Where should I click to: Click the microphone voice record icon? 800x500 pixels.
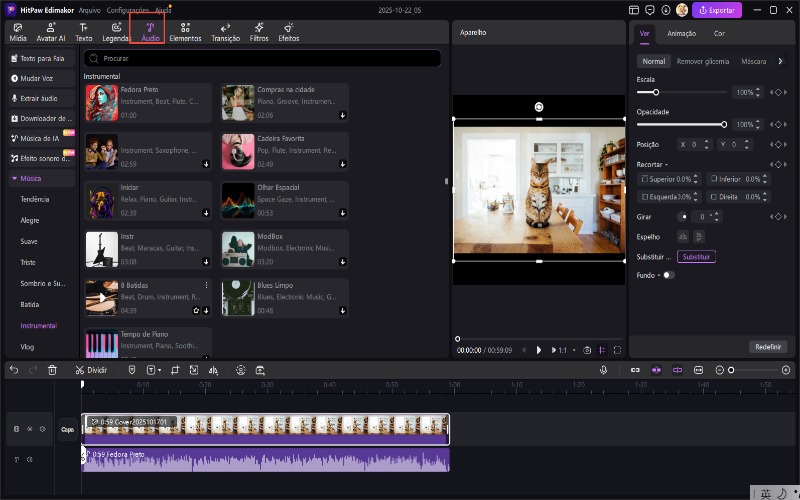[604, 370]
